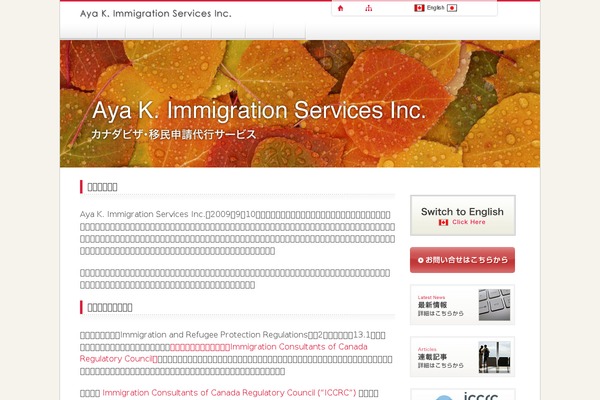600x400 pixels.
Task: Click the small flag inside Switch to English
Action: pos(443,223)
